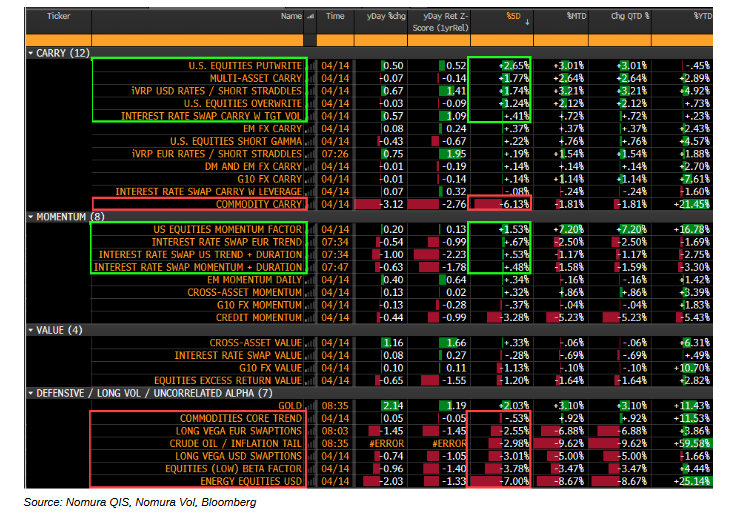Collapse the VALUE (4) group

[x=32, y=329]
